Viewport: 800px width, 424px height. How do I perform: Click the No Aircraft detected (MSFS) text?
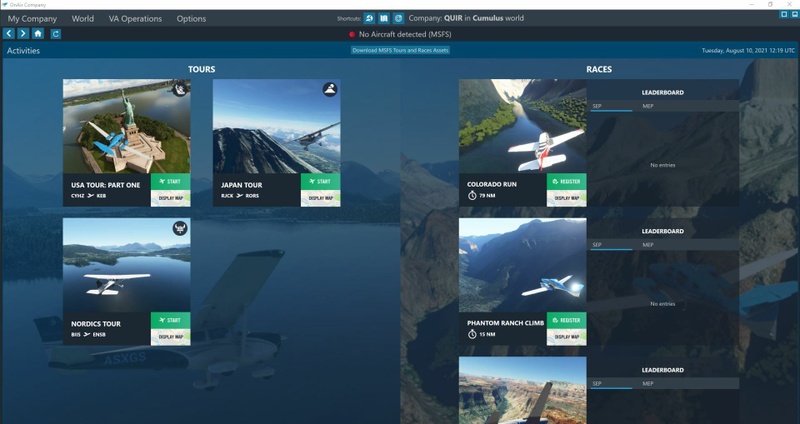[x=405, y=34]
